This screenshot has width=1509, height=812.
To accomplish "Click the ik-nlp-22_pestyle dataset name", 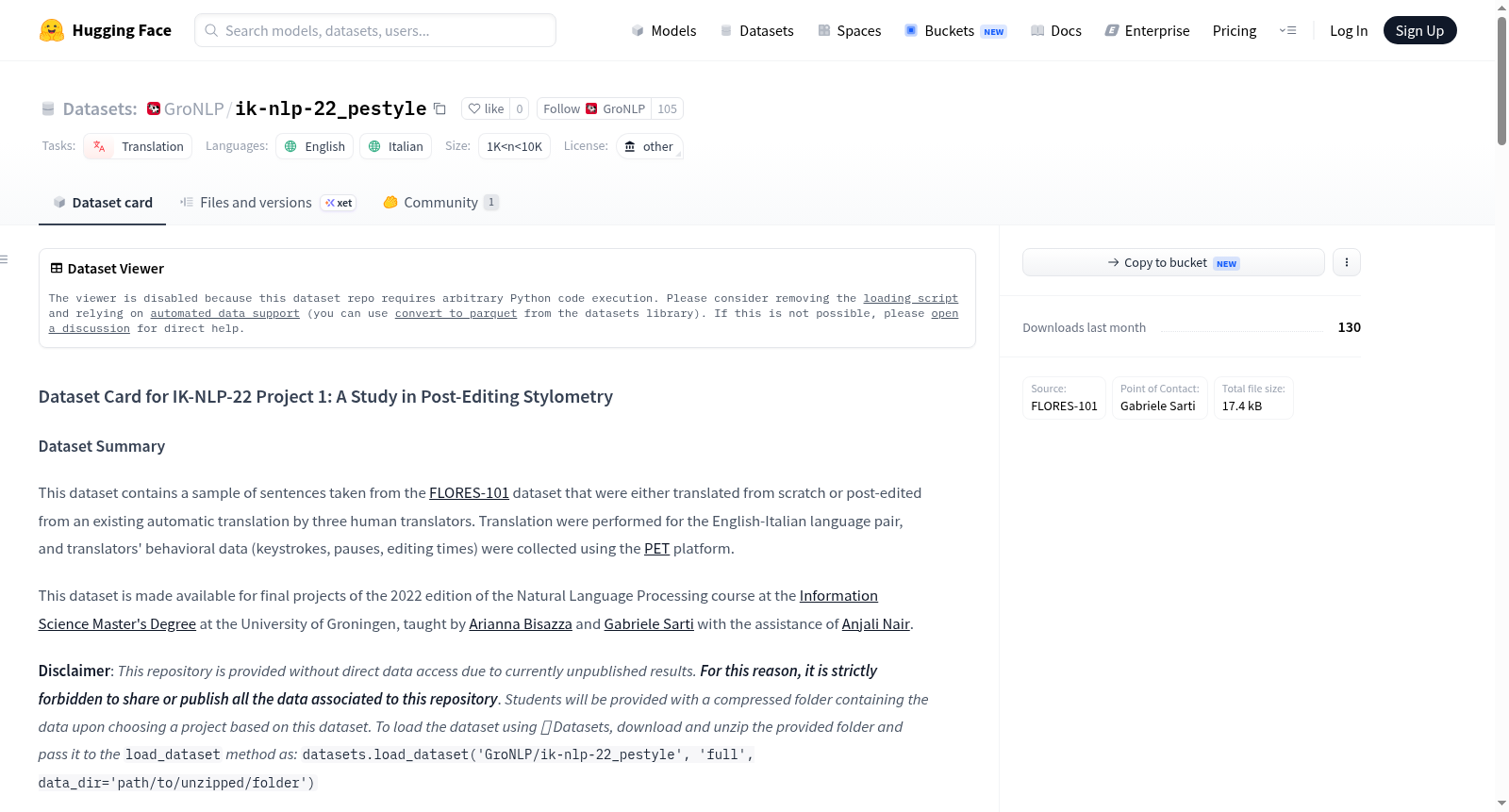I will tap(330, 108).
